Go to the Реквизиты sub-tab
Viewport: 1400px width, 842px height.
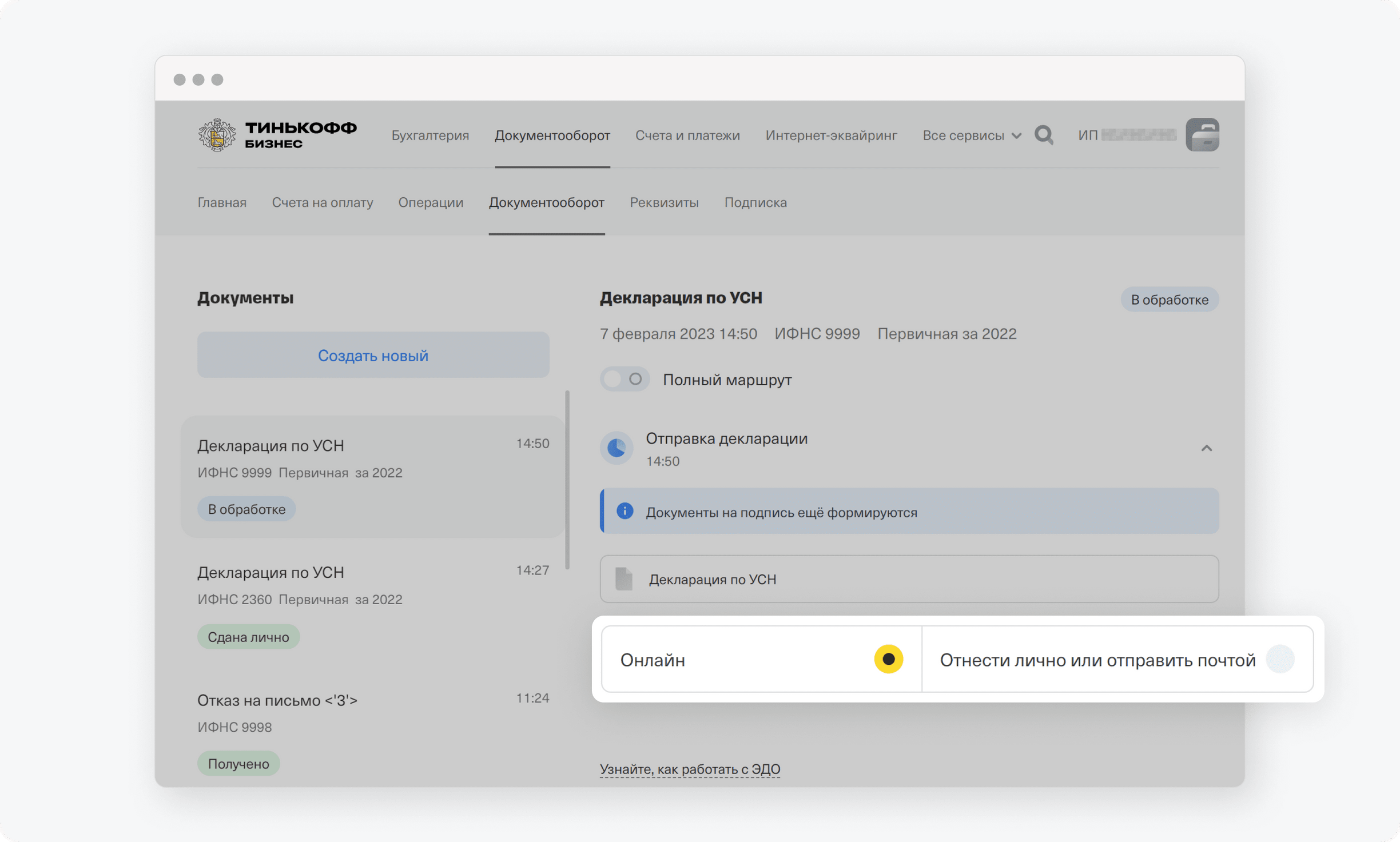click(x=664, y=202)
